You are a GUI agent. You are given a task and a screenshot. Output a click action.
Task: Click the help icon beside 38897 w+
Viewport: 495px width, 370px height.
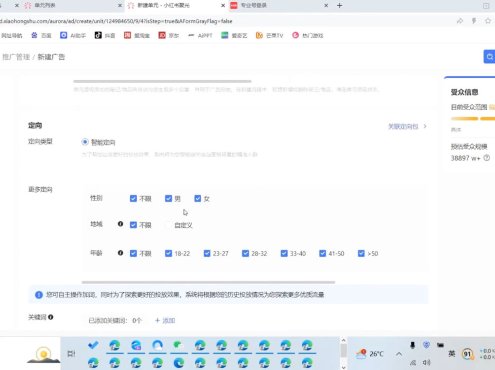[487, 158]
